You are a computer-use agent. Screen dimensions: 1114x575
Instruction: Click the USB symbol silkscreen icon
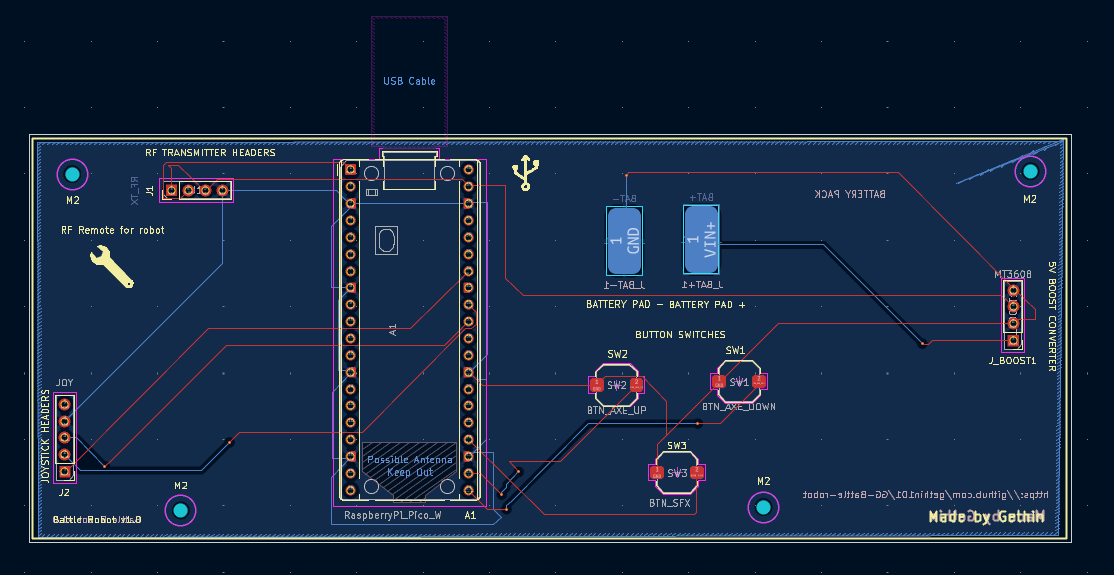pyautogui.click(x=526, y=173)
